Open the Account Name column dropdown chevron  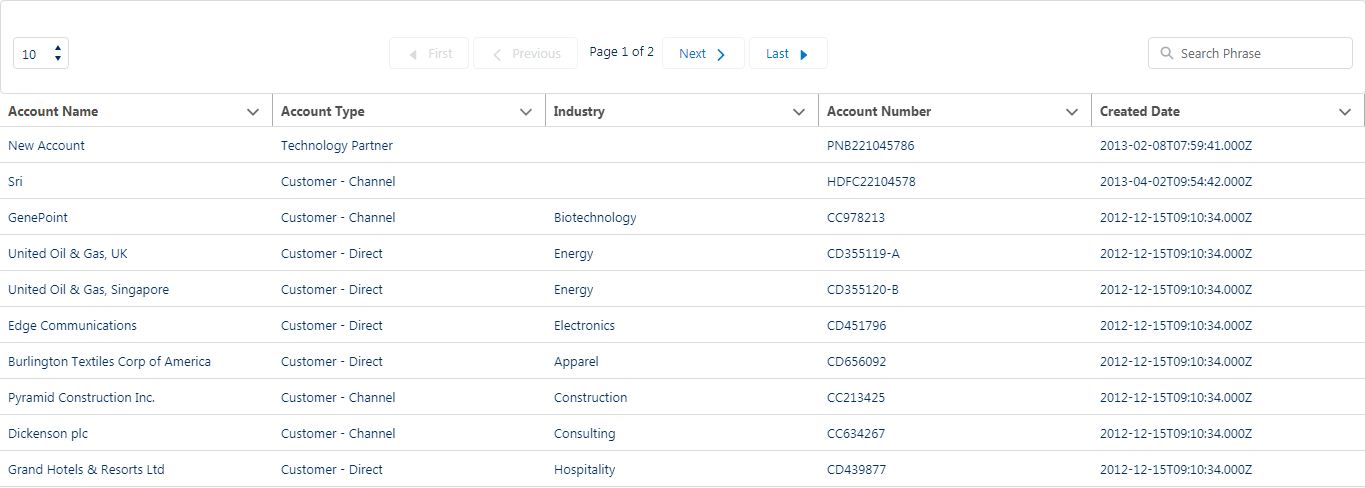[253, 112]
